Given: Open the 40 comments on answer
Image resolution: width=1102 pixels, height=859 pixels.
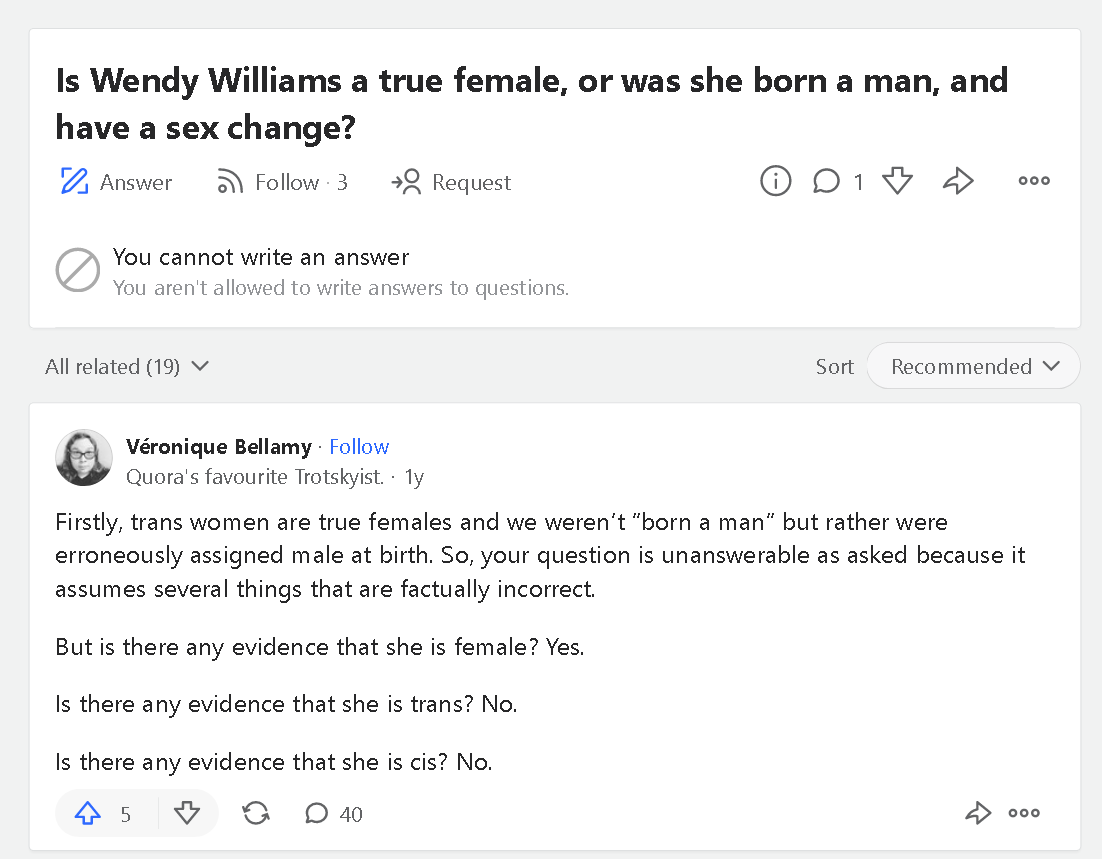Looking at the screenshot, I should pos(334,813).
